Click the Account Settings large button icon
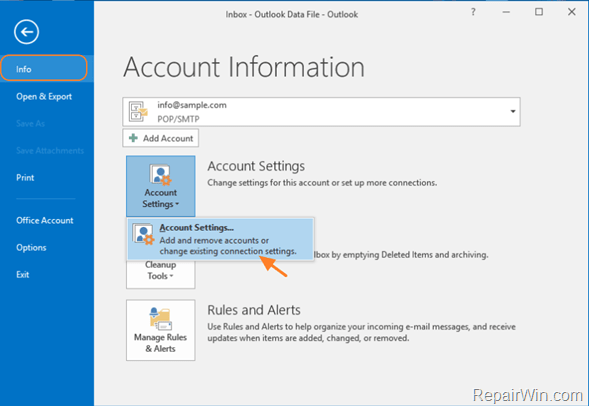Viewport: 589px width, 406px height. click(160, 175)
